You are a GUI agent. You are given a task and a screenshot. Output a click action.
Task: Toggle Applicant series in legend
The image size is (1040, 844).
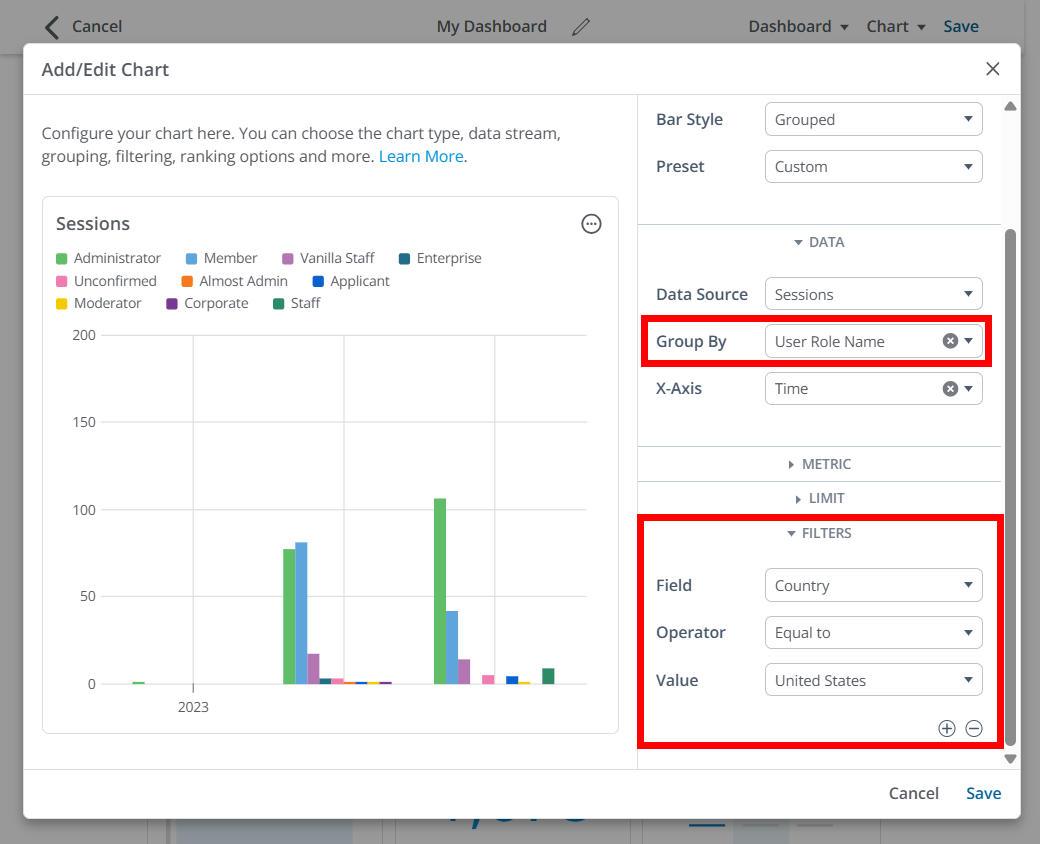click(351, 281)
